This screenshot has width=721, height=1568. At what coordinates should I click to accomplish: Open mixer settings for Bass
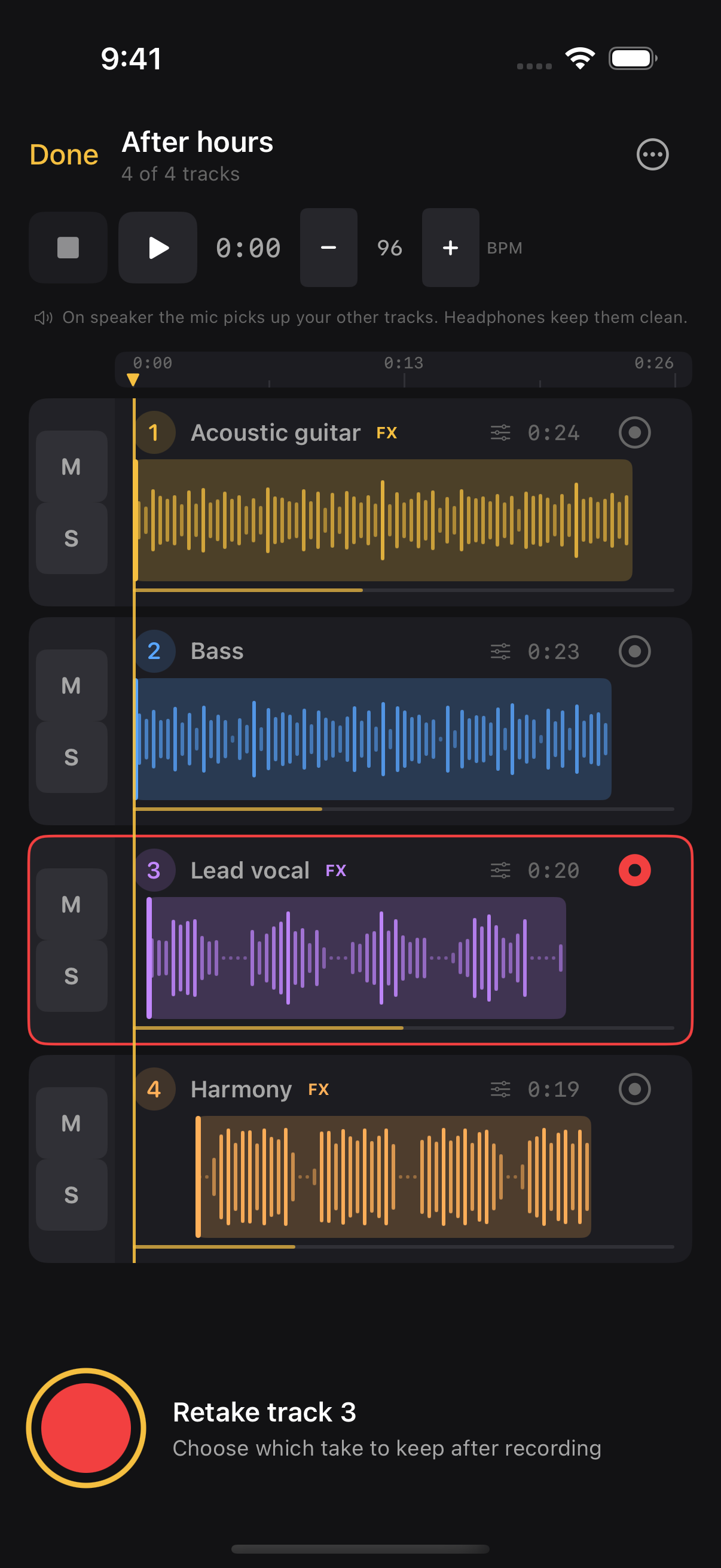[500, 652]
